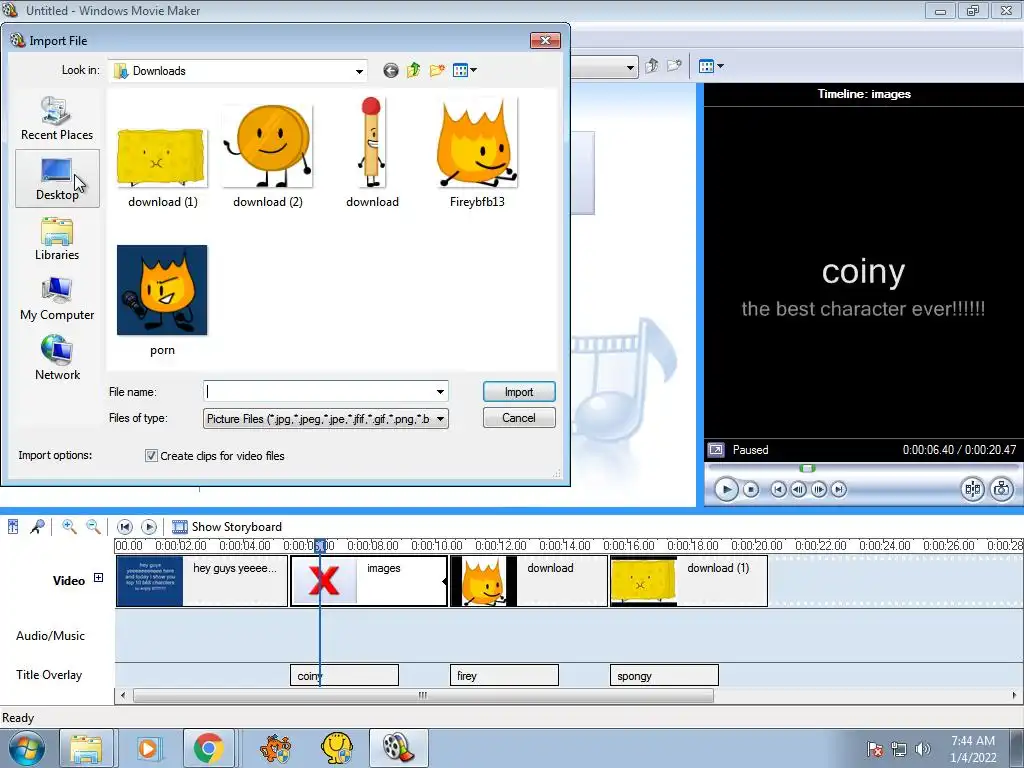This screenshot has width=1024, height=768.
Task: Close the Import File dialog
Action: click(x=545, y=40)
